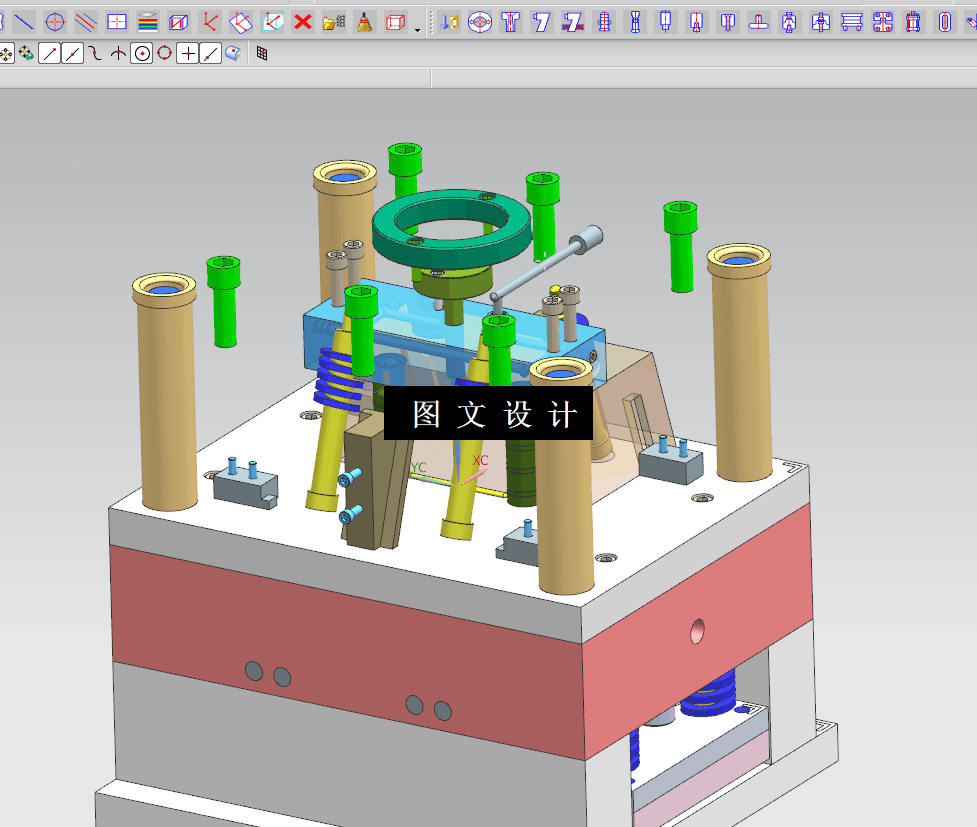Click the bench-shaped support icon
Image resolution: width=977 pixels, height=827 pixels.
point(852,22)
